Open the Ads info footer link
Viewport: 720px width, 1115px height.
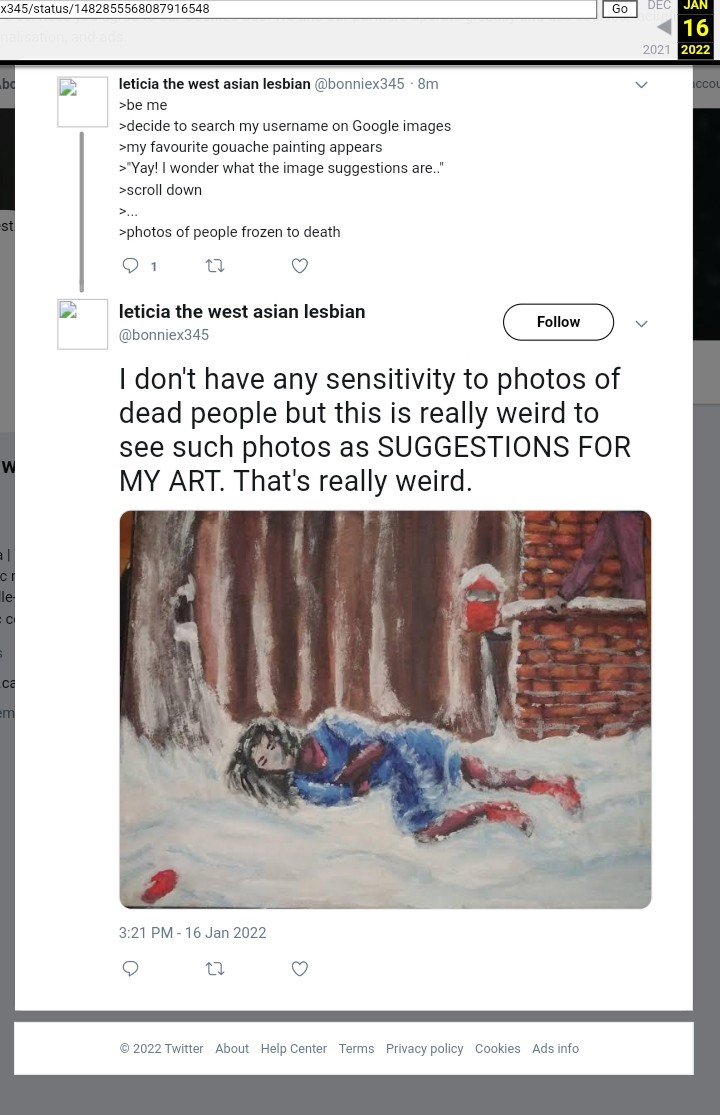point(555,1048)
